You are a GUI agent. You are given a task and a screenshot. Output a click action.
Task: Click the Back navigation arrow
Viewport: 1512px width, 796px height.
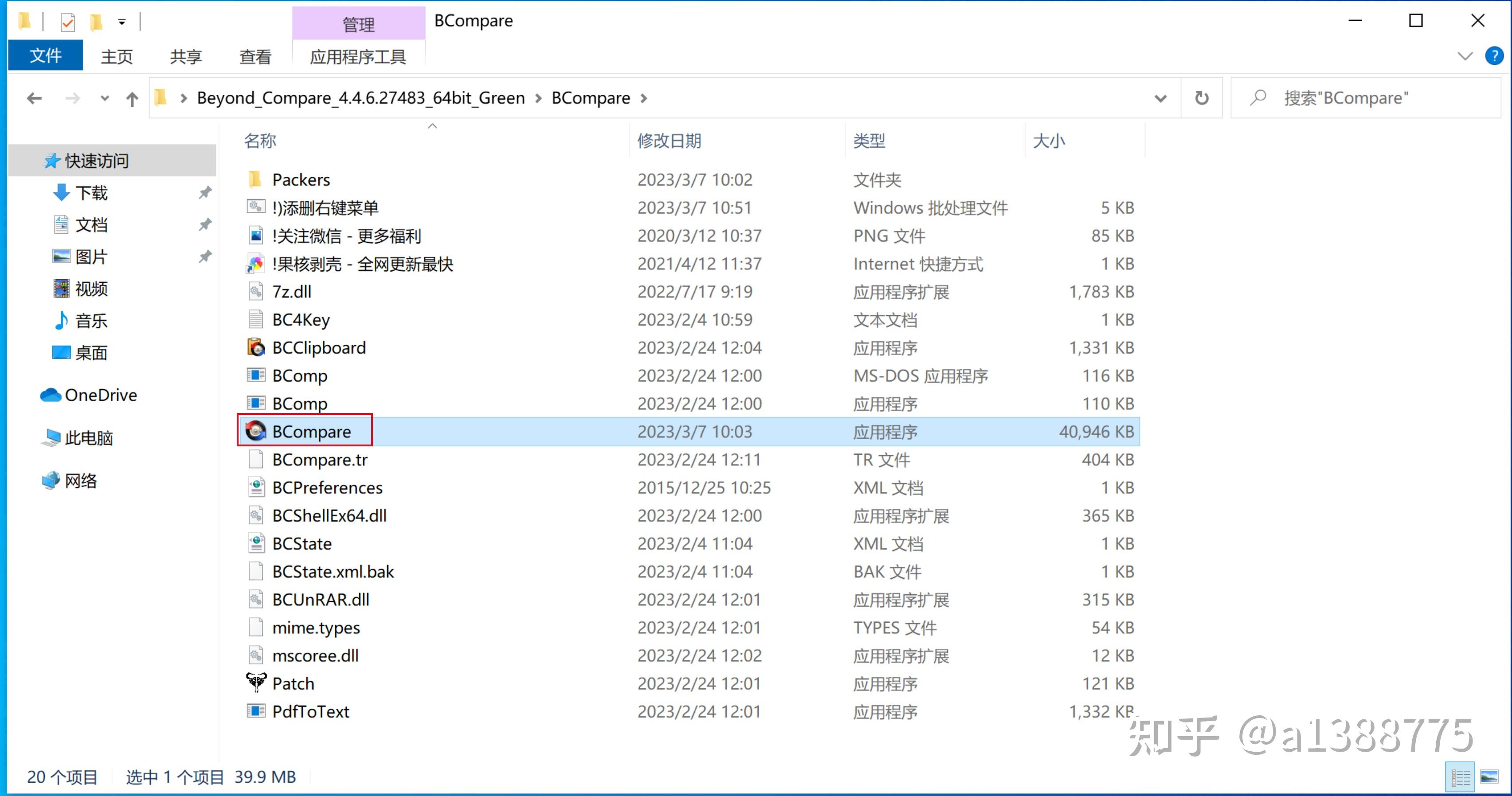(35, 98)
